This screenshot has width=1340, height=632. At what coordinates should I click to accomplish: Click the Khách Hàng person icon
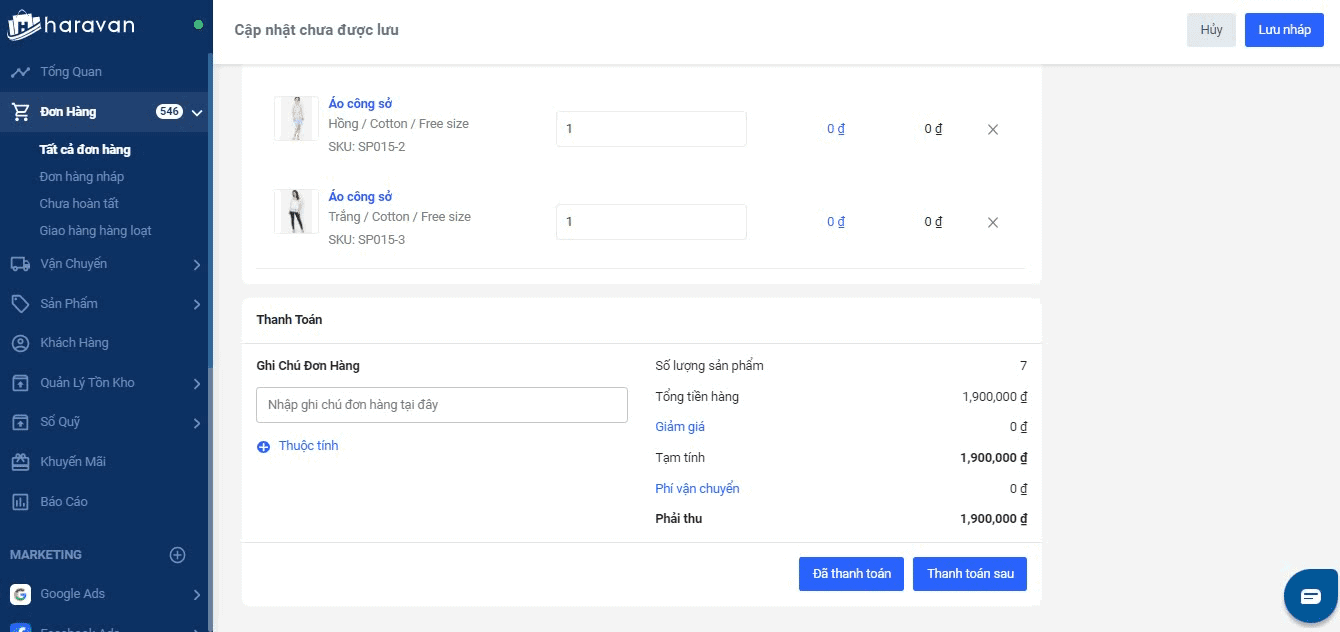pyautogui.click(x=20, y=343)
